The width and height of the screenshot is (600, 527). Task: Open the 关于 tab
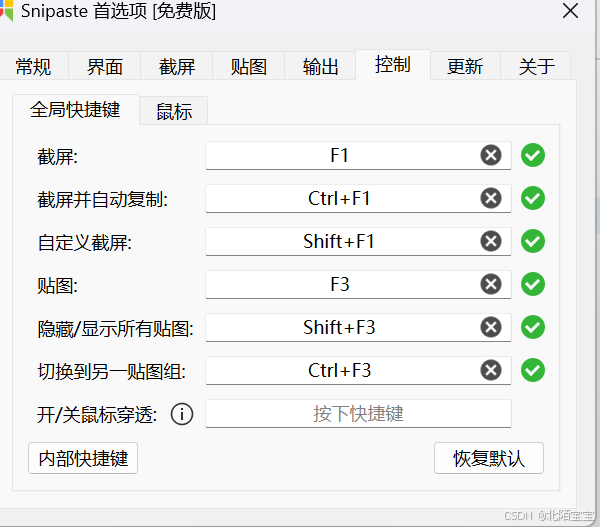tap(536, 67)
